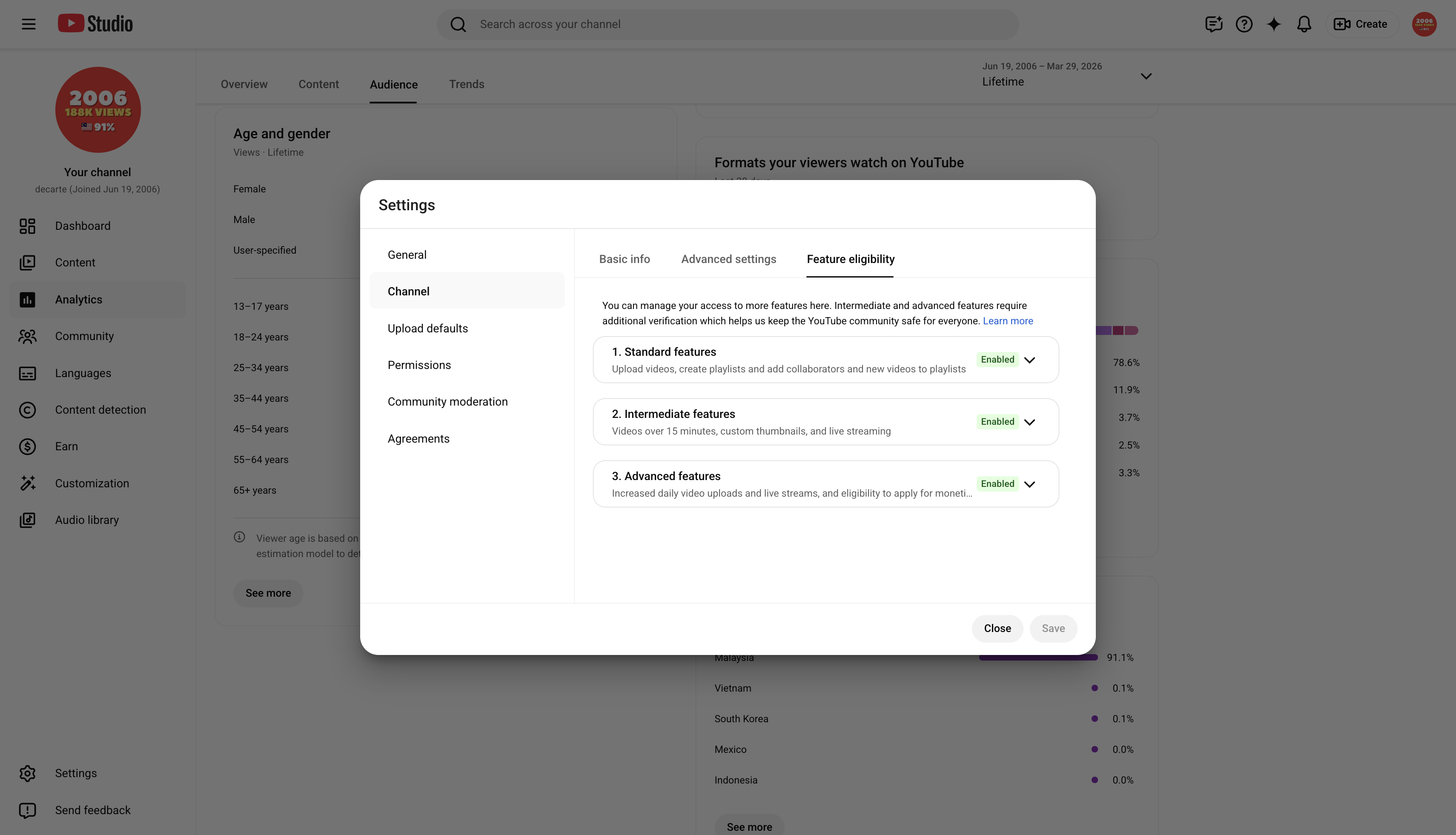Image resolution: width=1456 pixels, height=835 pixels.
Task: Open the notifications bell
Action: point(1304,24)
